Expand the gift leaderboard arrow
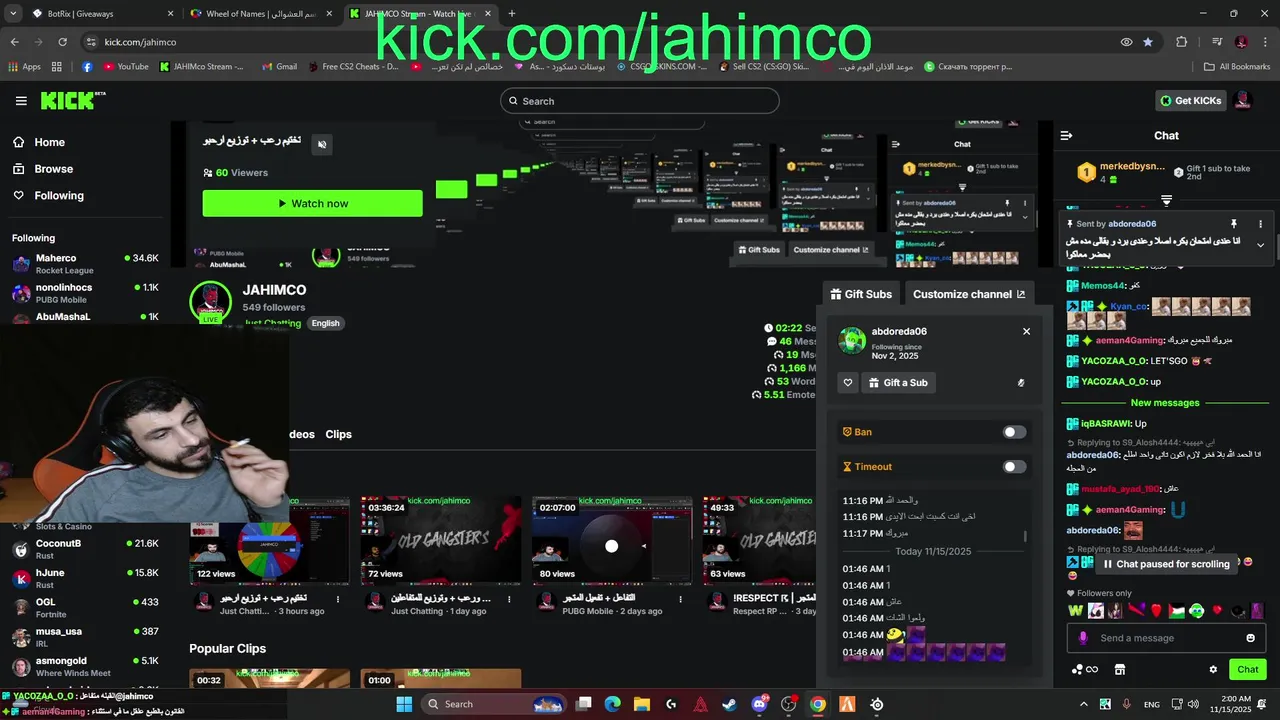This screenshot has width=1280, height=720. (1166, 201)
